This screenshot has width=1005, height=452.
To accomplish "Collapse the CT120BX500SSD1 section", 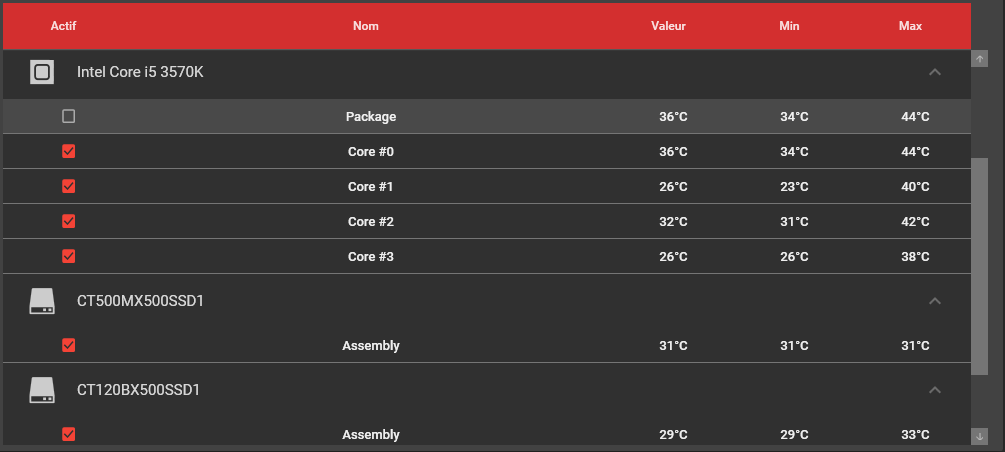I will coord(935,390).
